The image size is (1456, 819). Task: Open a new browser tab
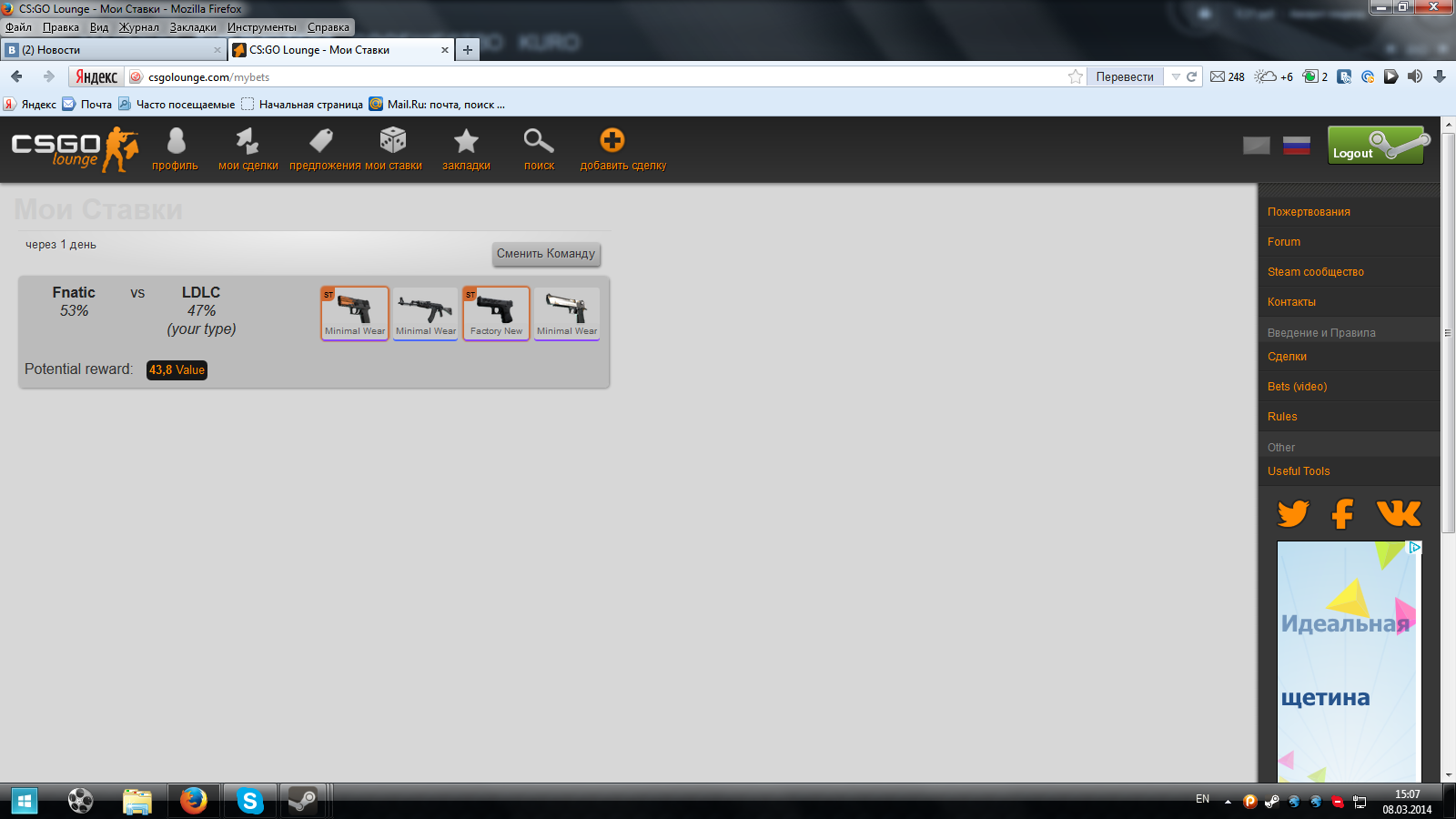(x=468, y=50)
